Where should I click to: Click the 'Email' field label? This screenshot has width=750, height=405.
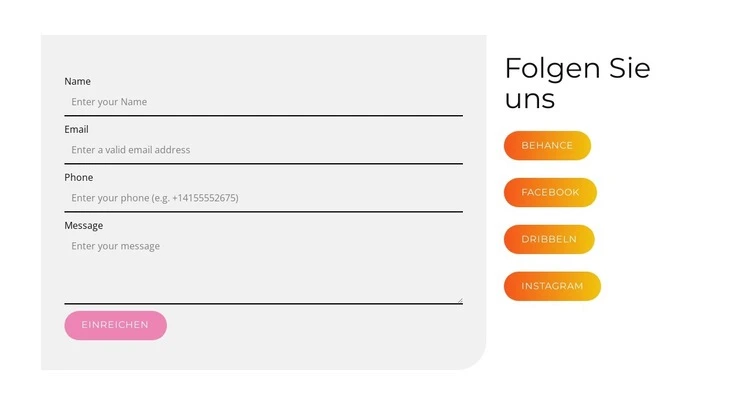coord(76,129)
